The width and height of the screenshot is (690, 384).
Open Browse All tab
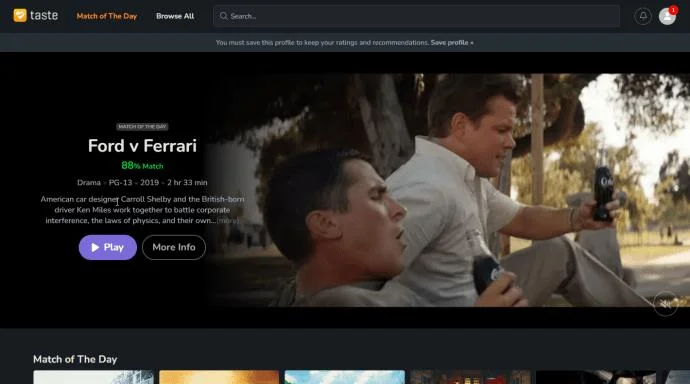[175, 16]
